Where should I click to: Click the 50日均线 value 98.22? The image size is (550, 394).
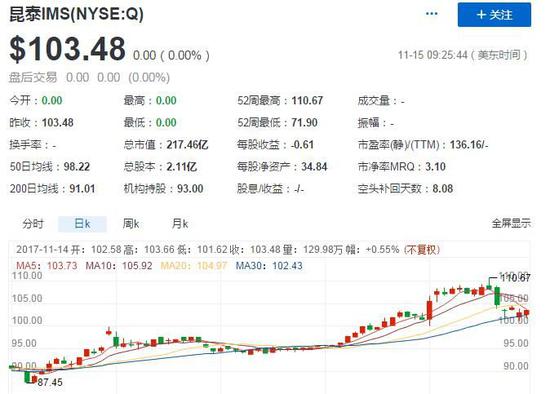pyautogui.click(x=77, y=167)
